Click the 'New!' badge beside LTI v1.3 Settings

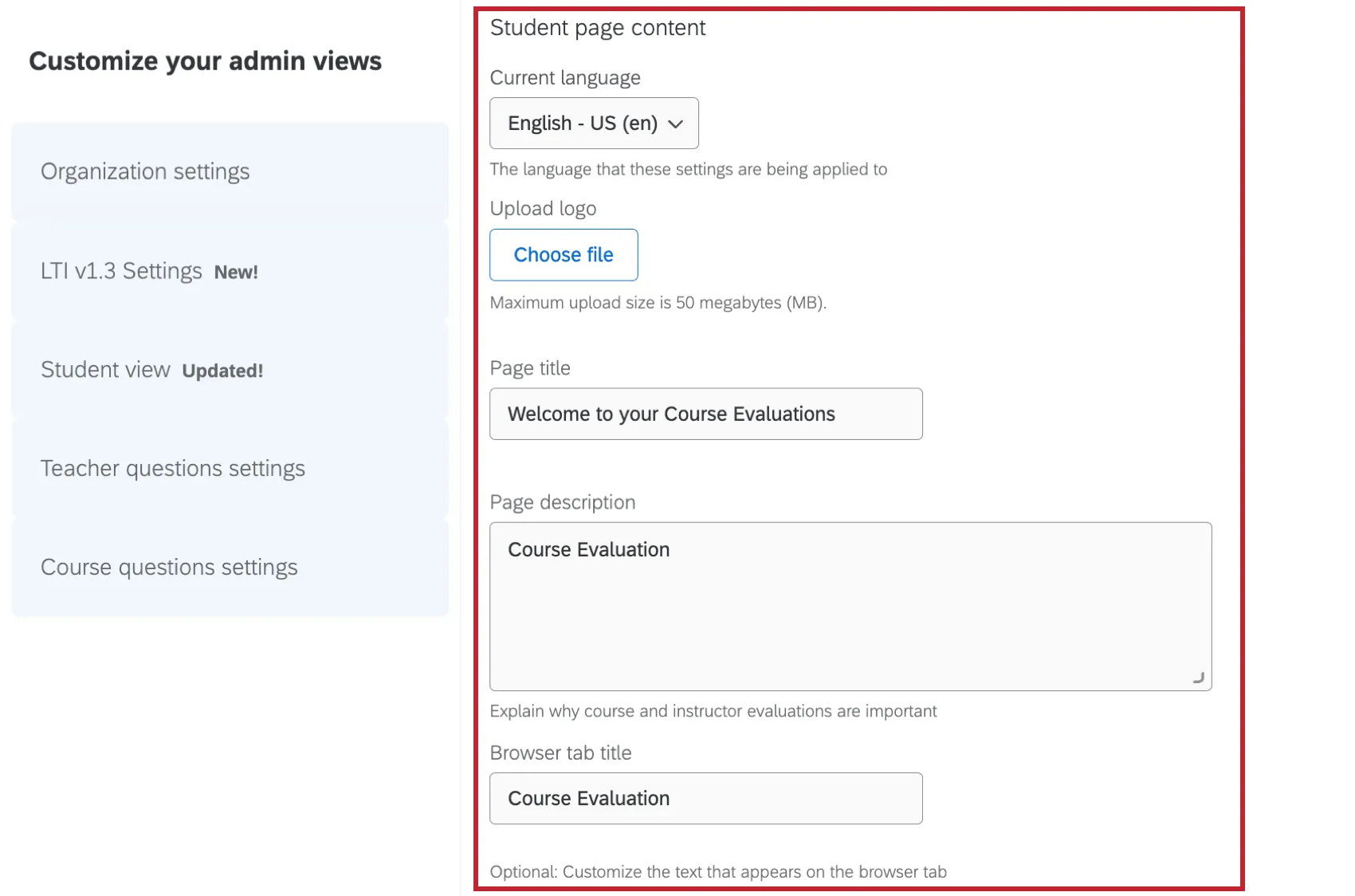237,271
